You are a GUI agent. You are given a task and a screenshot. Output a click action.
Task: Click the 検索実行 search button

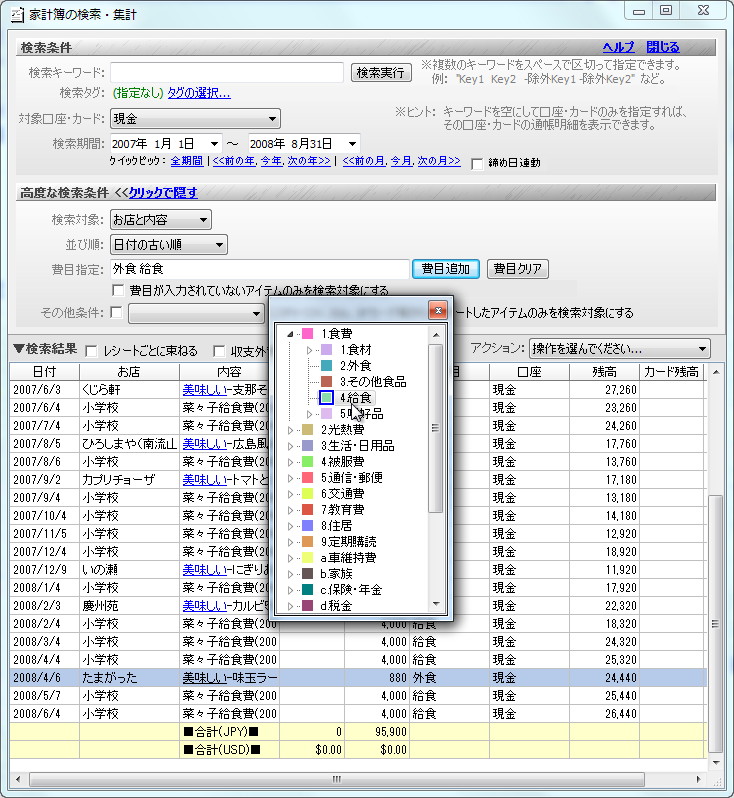(381, 73)
